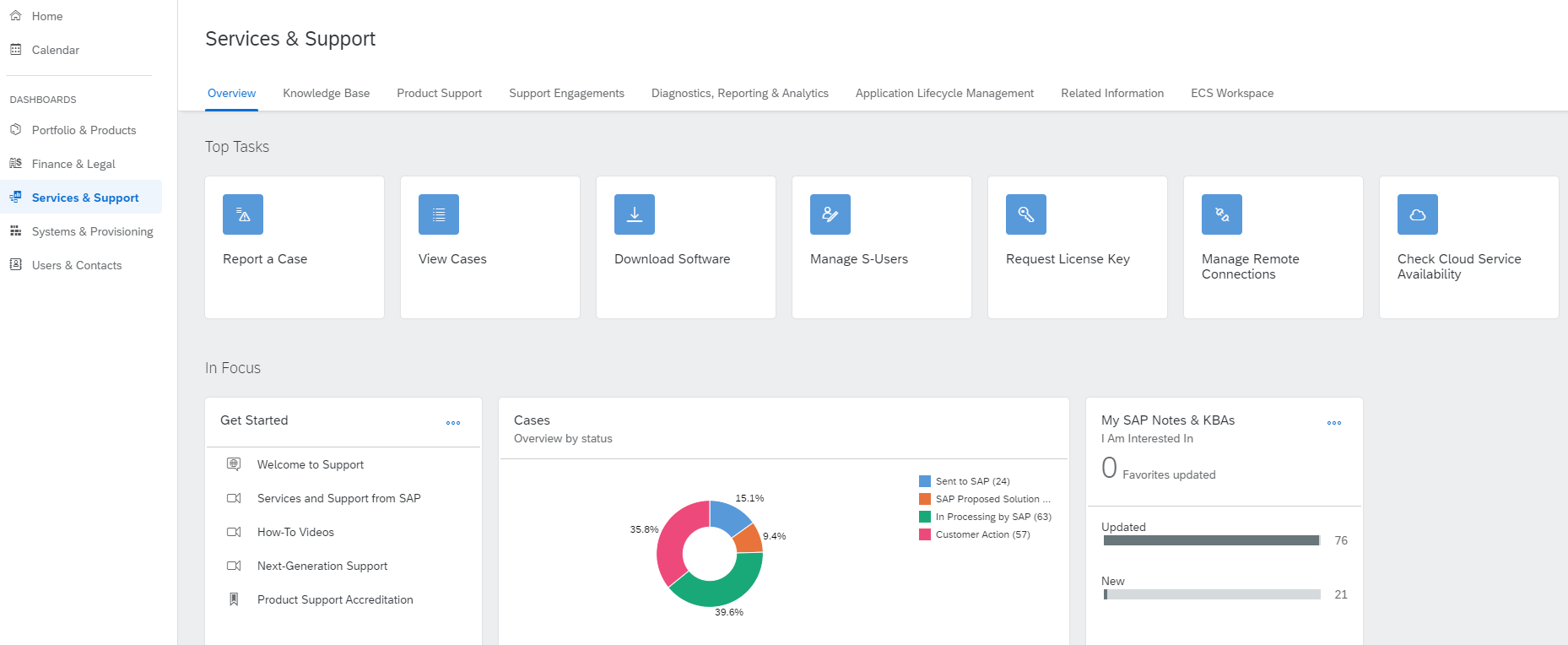
Task: Switch to Related Information tab
Action: pos(1112,93)
